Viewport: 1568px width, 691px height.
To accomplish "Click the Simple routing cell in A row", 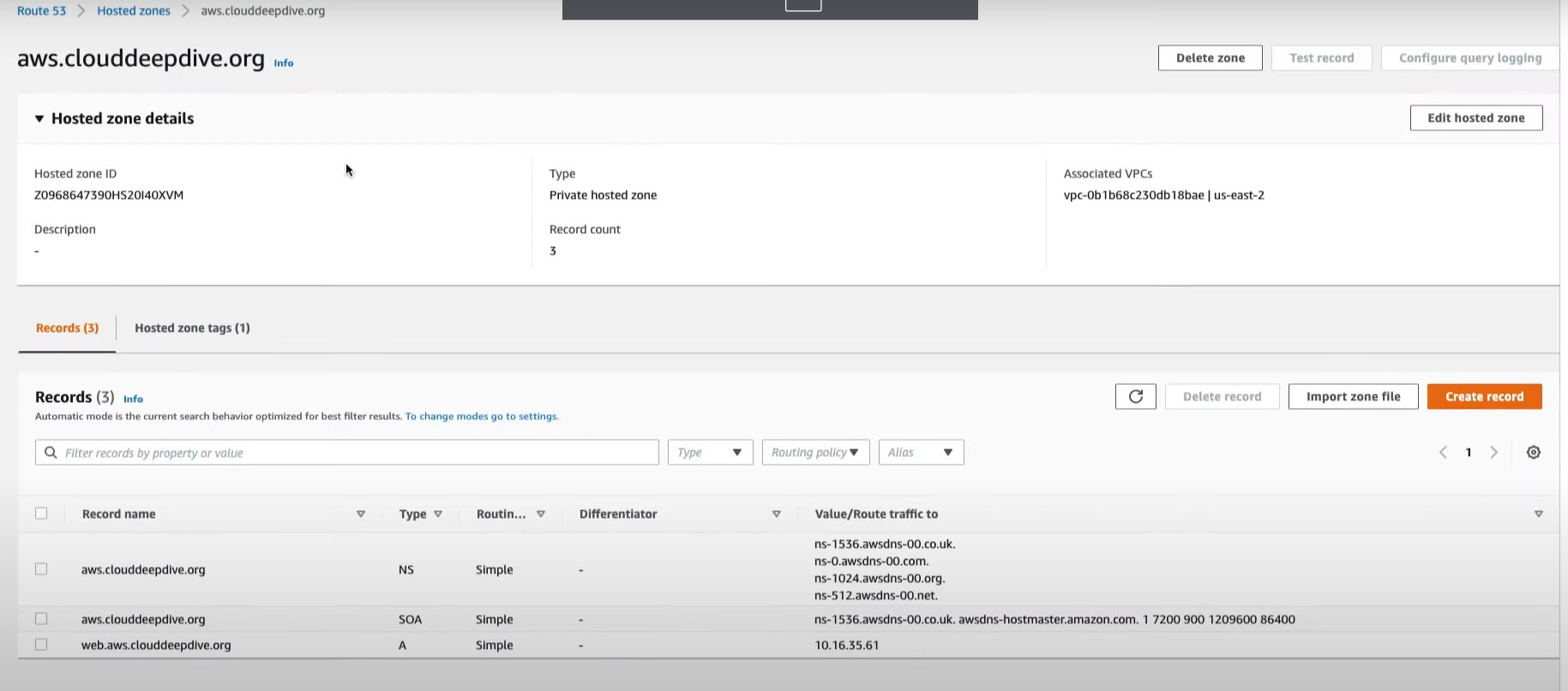I will coord(494,646).
